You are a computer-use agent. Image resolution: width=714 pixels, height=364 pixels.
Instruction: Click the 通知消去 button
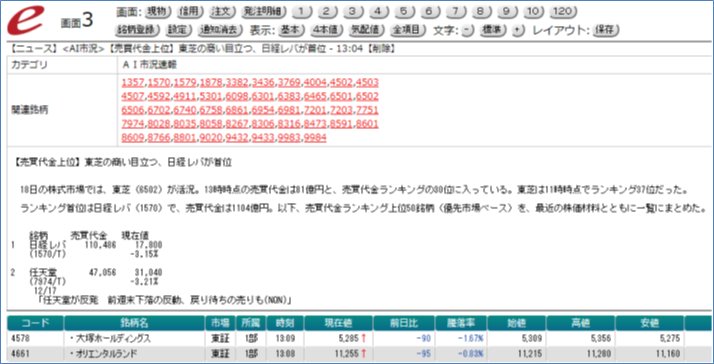click(x=219, y=31)
